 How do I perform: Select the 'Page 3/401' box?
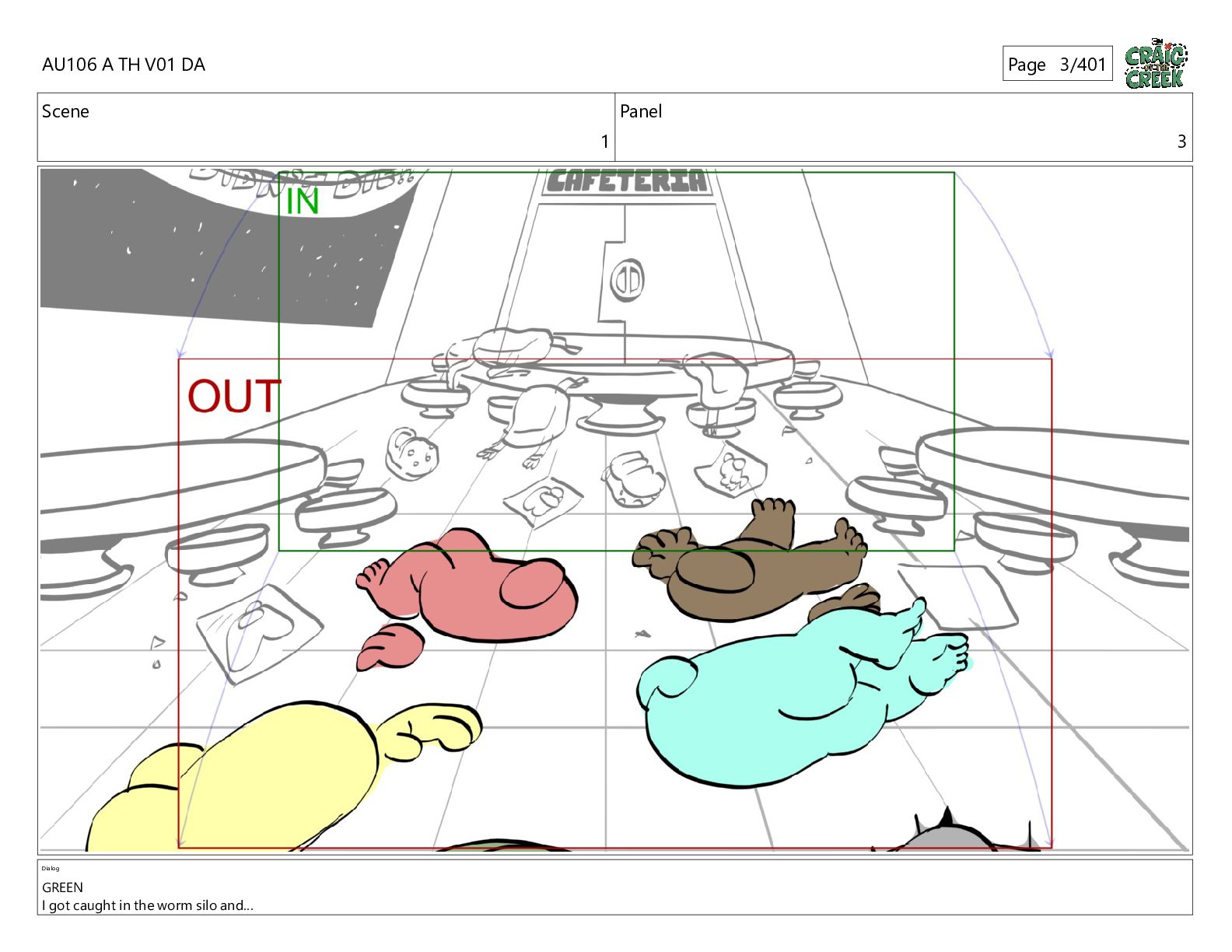(1057, 64)
